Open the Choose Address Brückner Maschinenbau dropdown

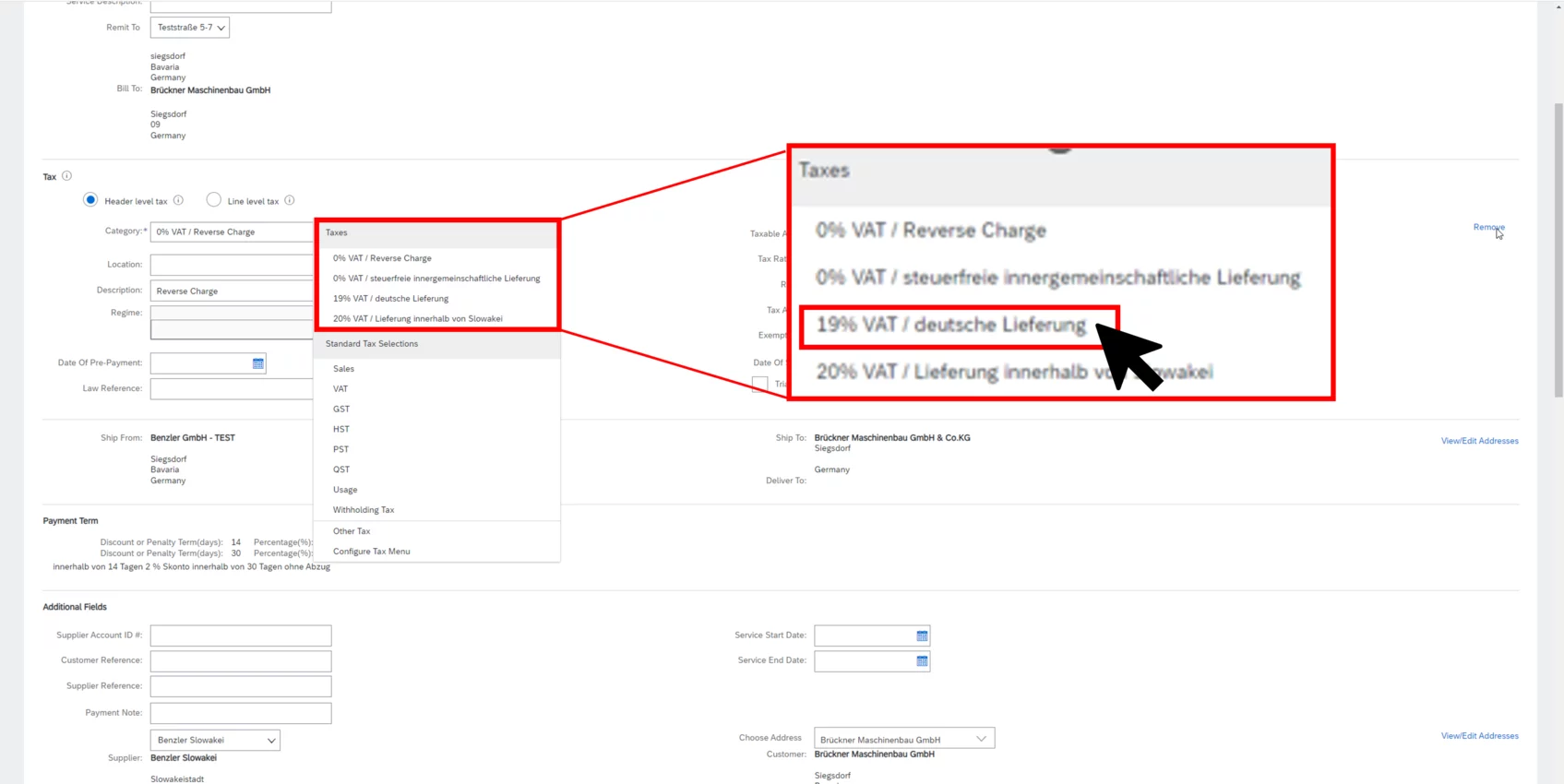tap(904, 739)
